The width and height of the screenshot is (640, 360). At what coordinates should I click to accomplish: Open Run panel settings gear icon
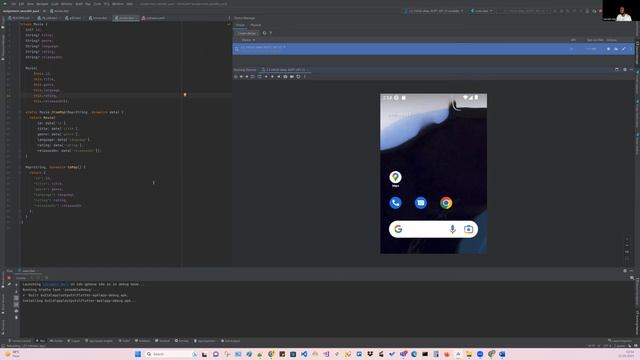[624, 271]
